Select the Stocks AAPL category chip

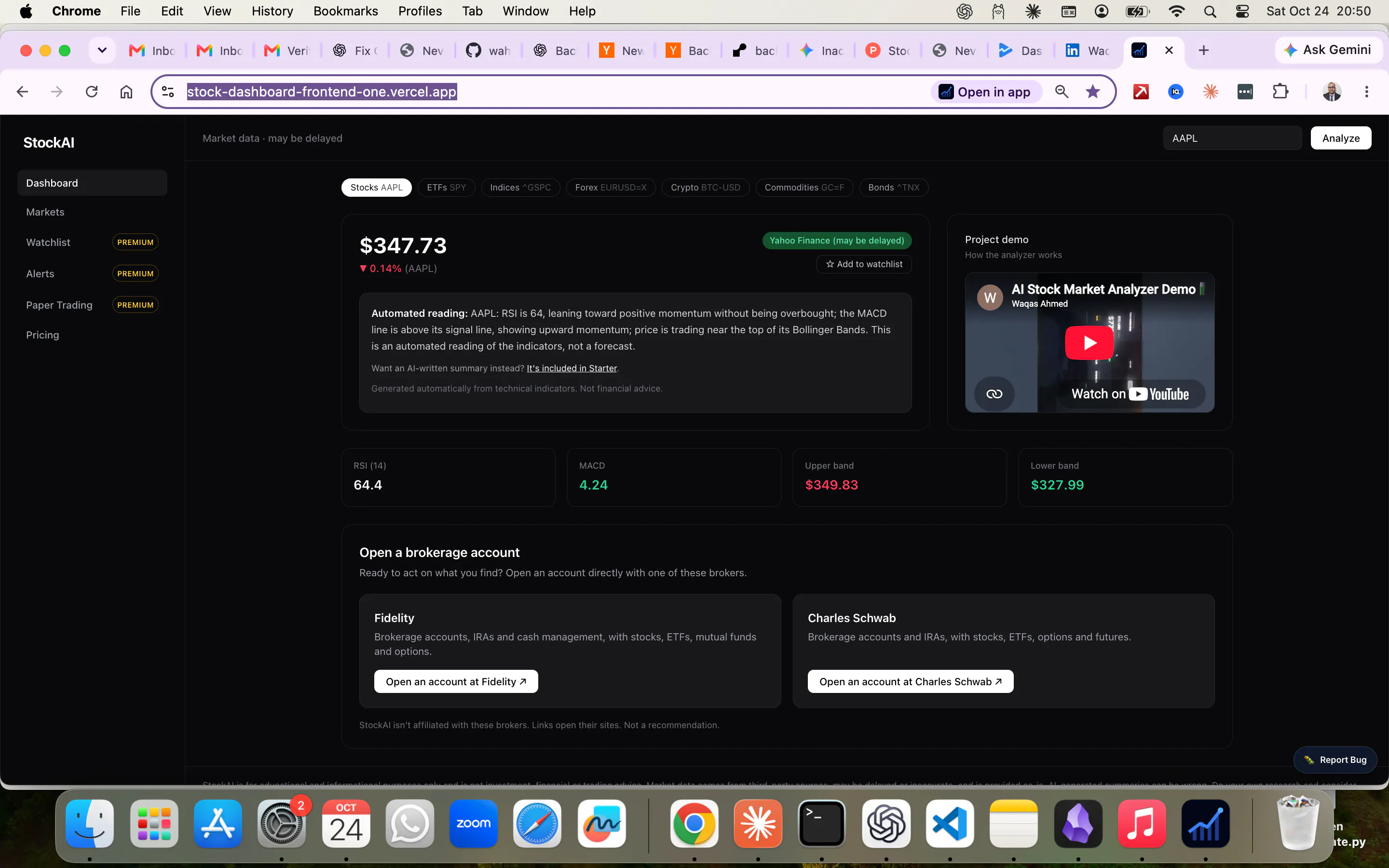pos(377,187)
